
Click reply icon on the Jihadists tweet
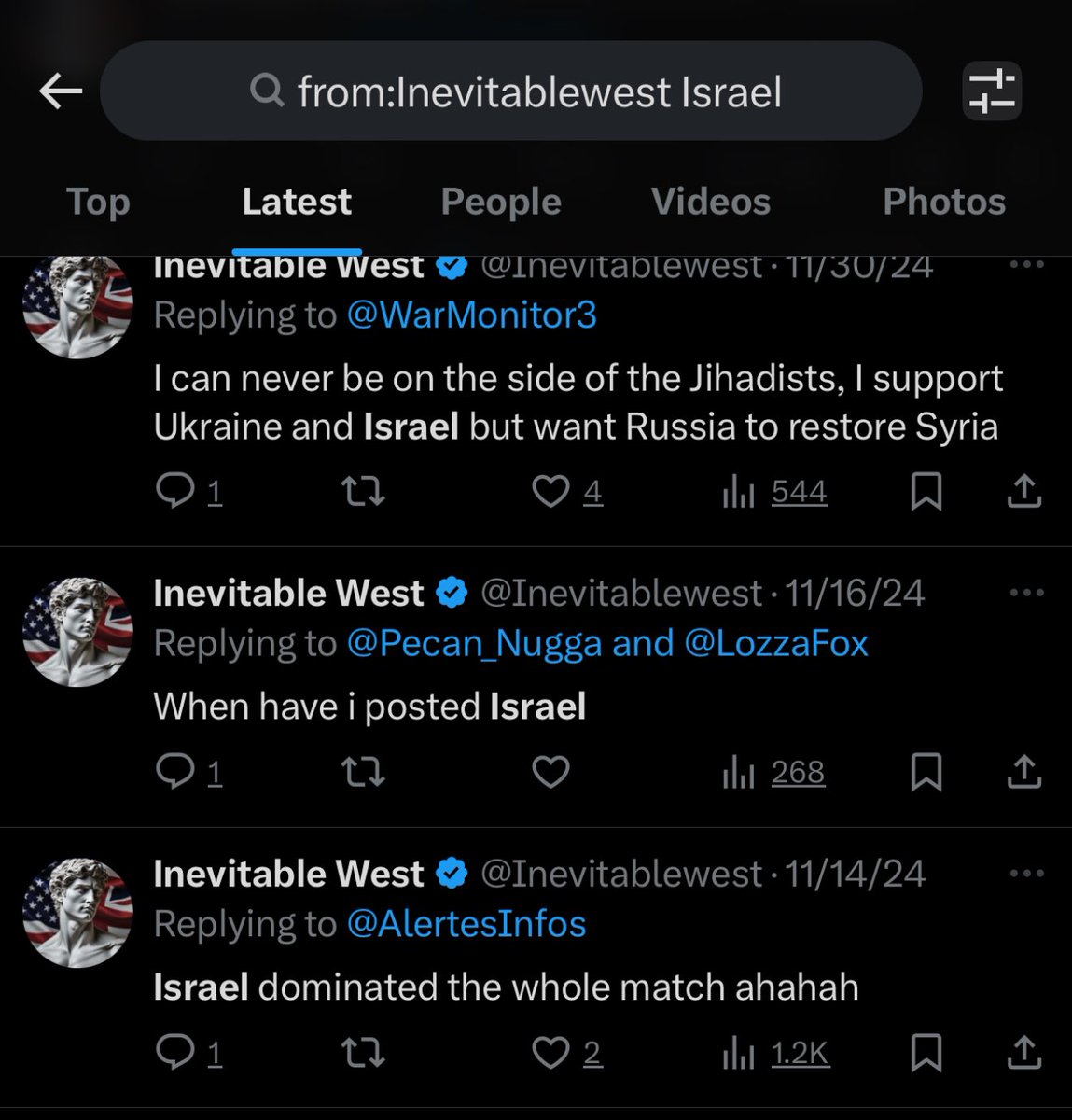click(174, 491)
